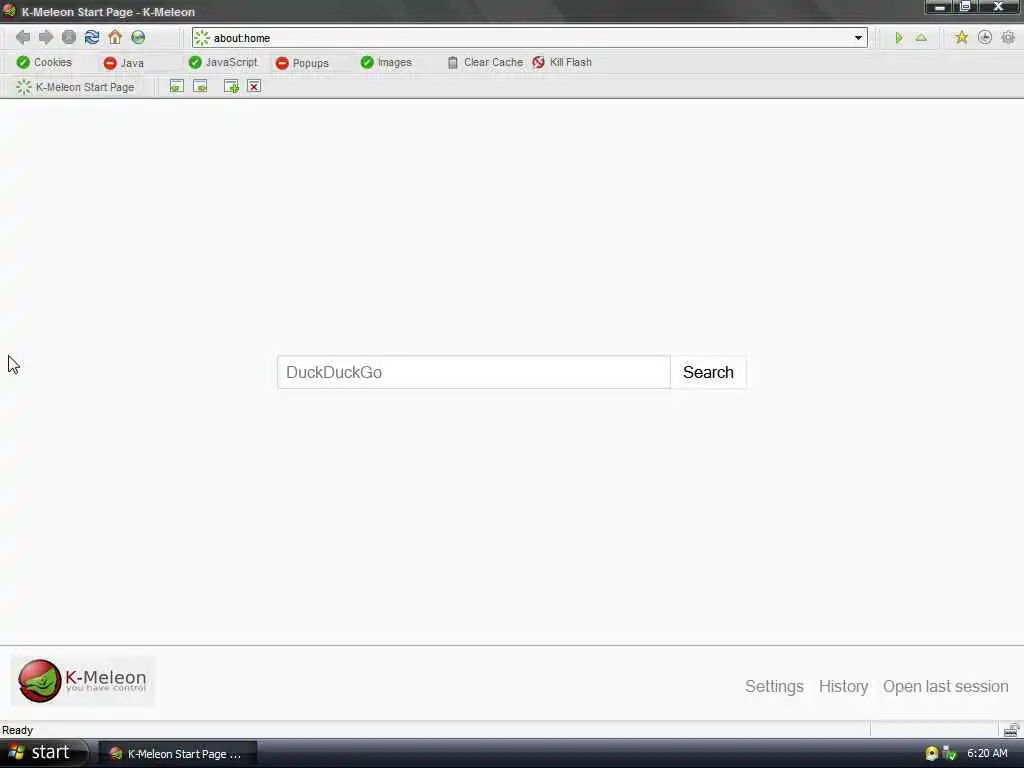The width and height of the screenshot is (1024, 768).
Task: Toggle the Popups blocking setting
Action: click(302, 63)
